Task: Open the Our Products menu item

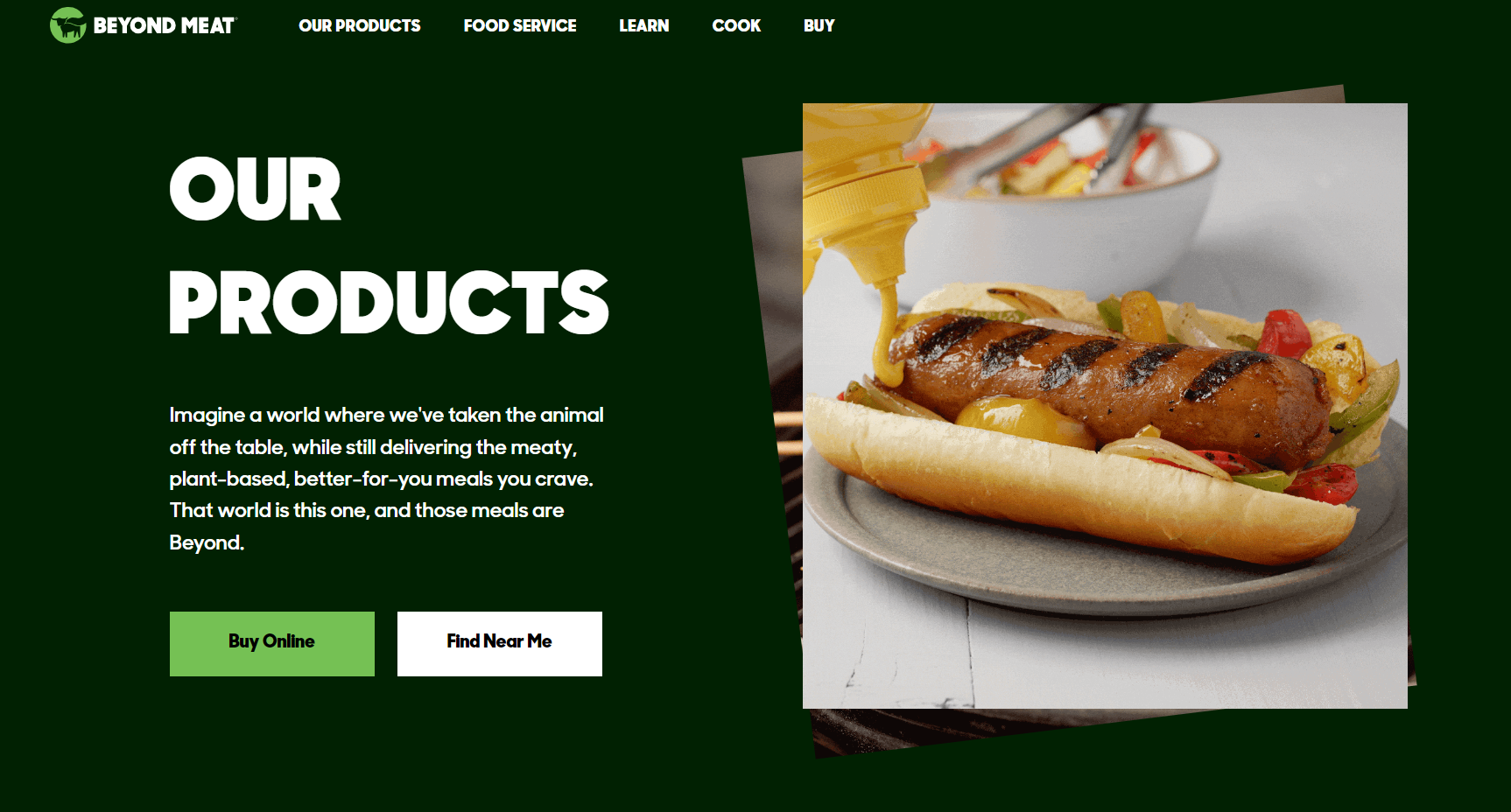Action: click(360, 26)
